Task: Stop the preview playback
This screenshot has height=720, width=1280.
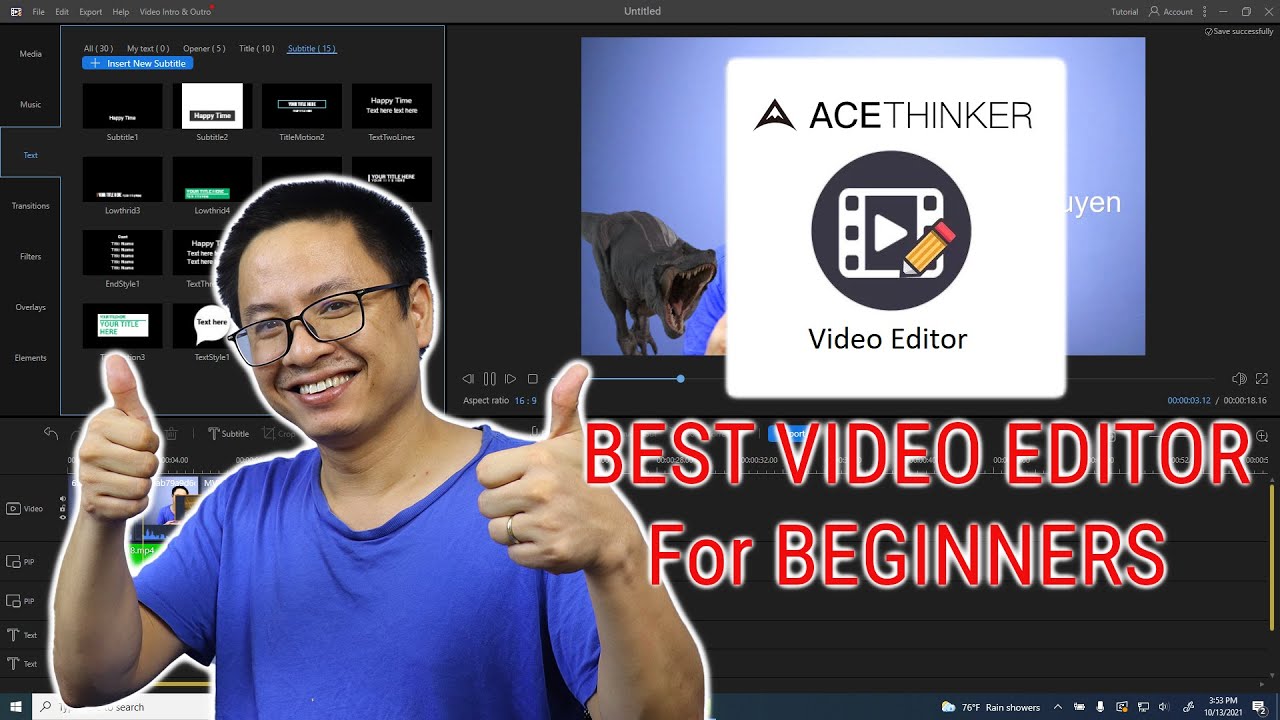Action: 533,379
